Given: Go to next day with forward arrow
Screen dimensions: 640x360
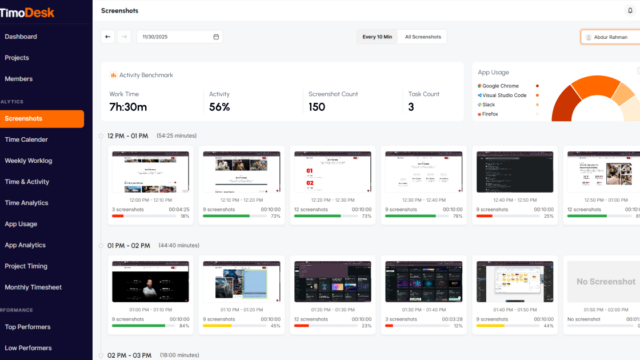Looking at the screenshot, I should click(124, 37).
